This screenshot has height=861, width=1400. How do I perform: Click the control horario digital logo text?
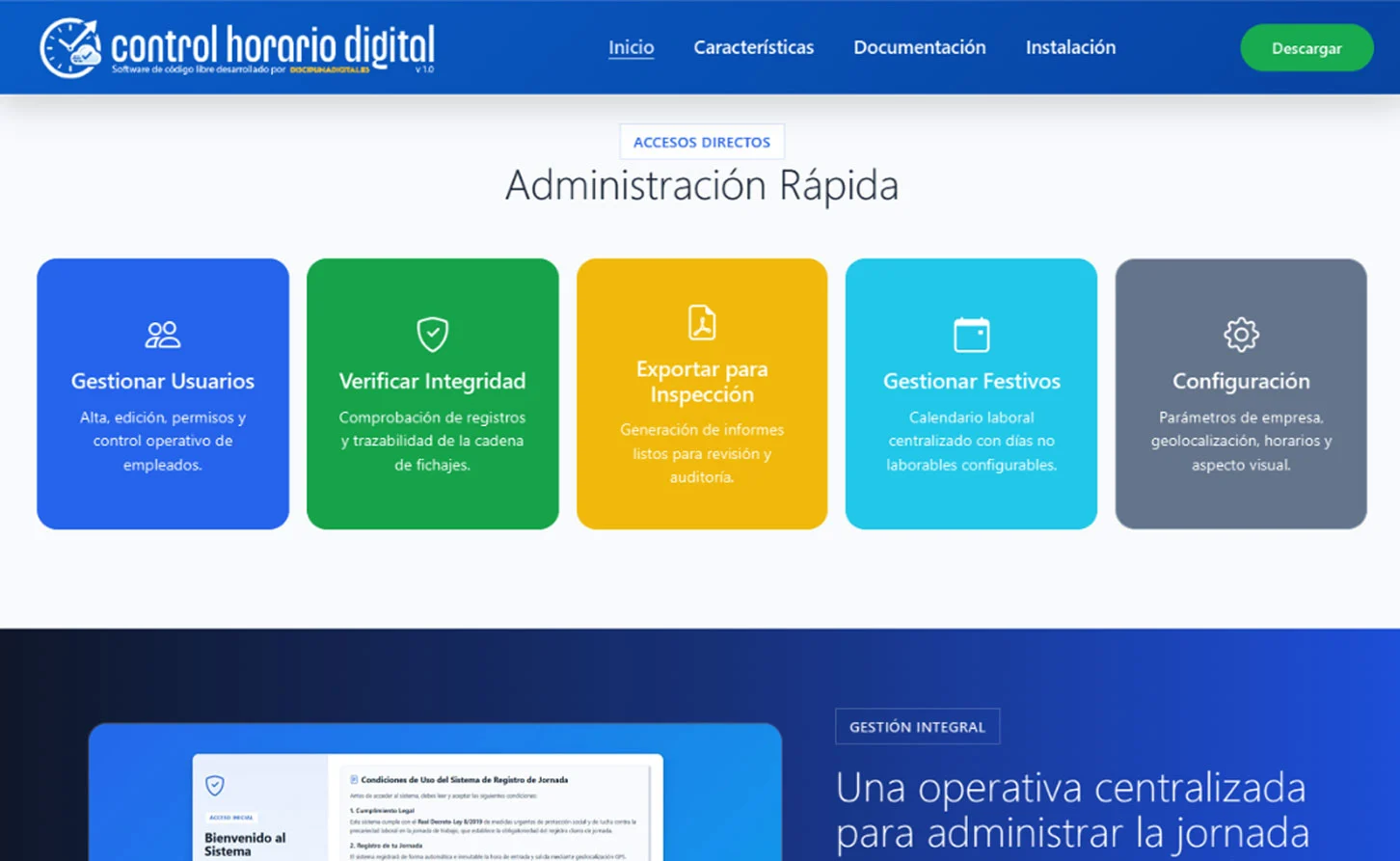[272, 43]
